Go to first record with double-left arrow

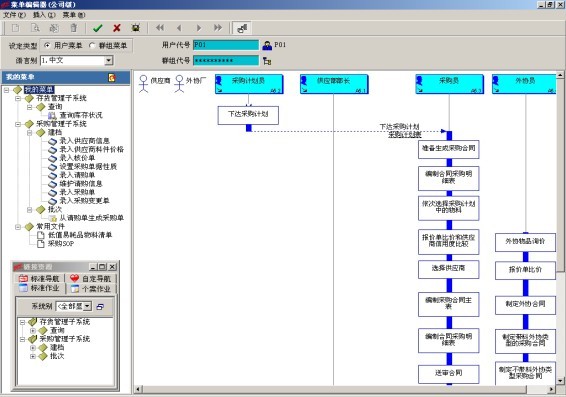click(x=160, y=28)
